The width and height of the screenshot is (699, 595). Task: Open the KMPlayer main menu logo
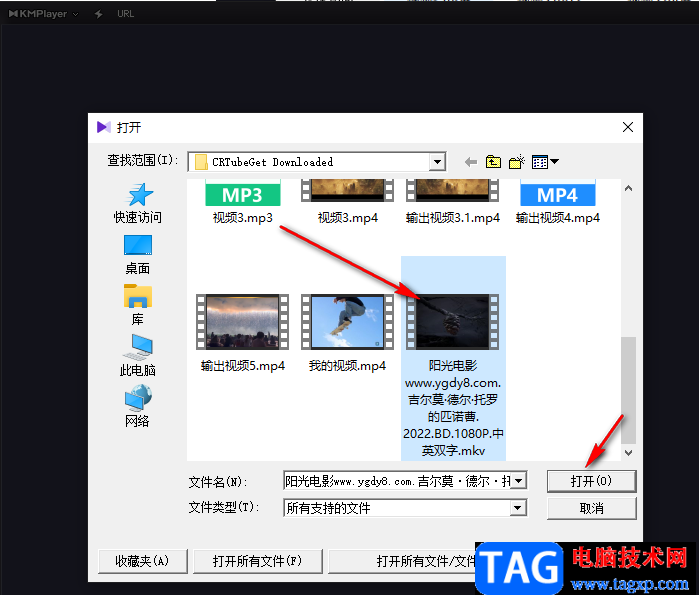43,14
